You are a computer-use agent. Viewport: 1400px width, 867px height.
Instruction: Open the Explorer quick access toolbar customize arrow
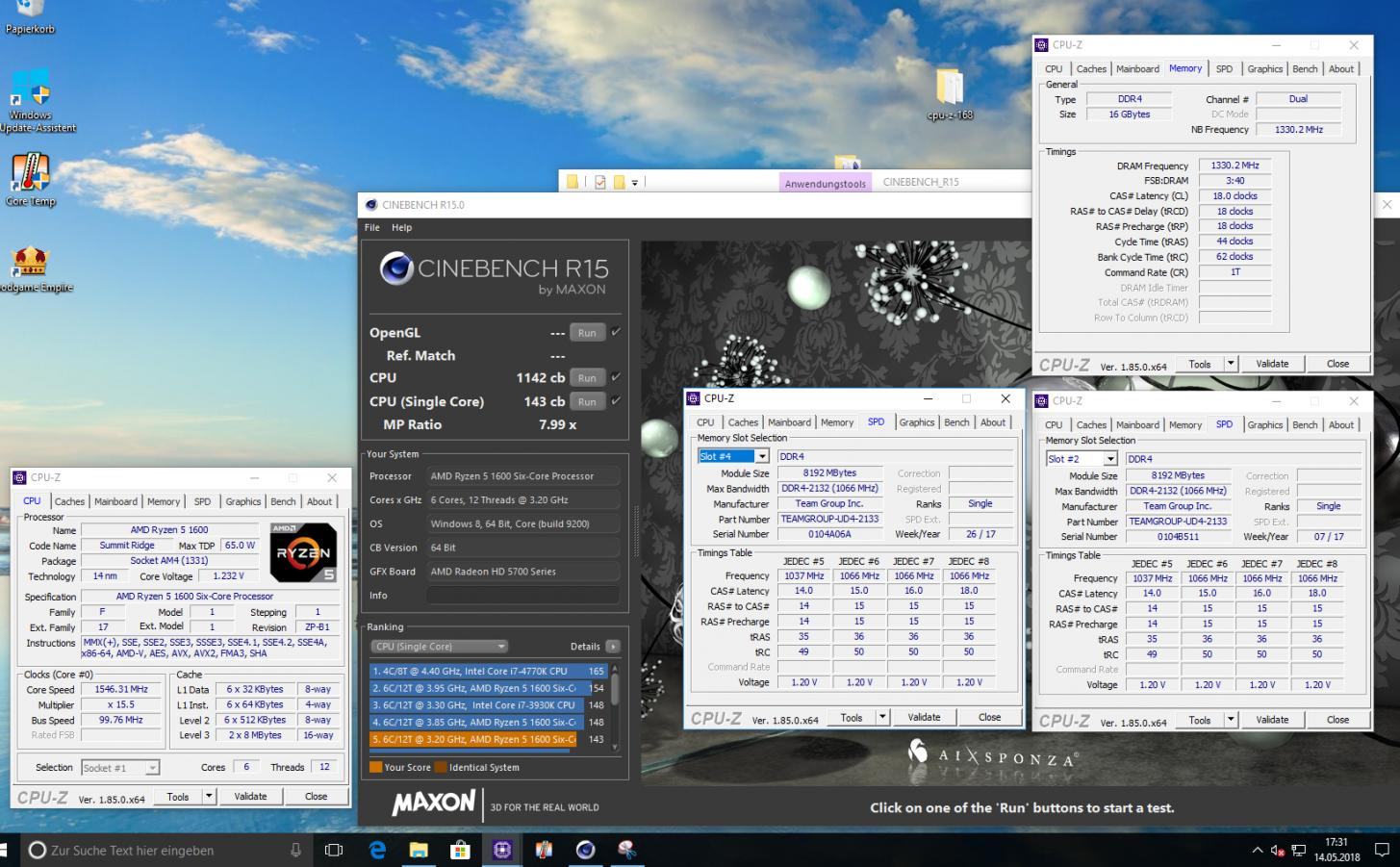(635, 183)
